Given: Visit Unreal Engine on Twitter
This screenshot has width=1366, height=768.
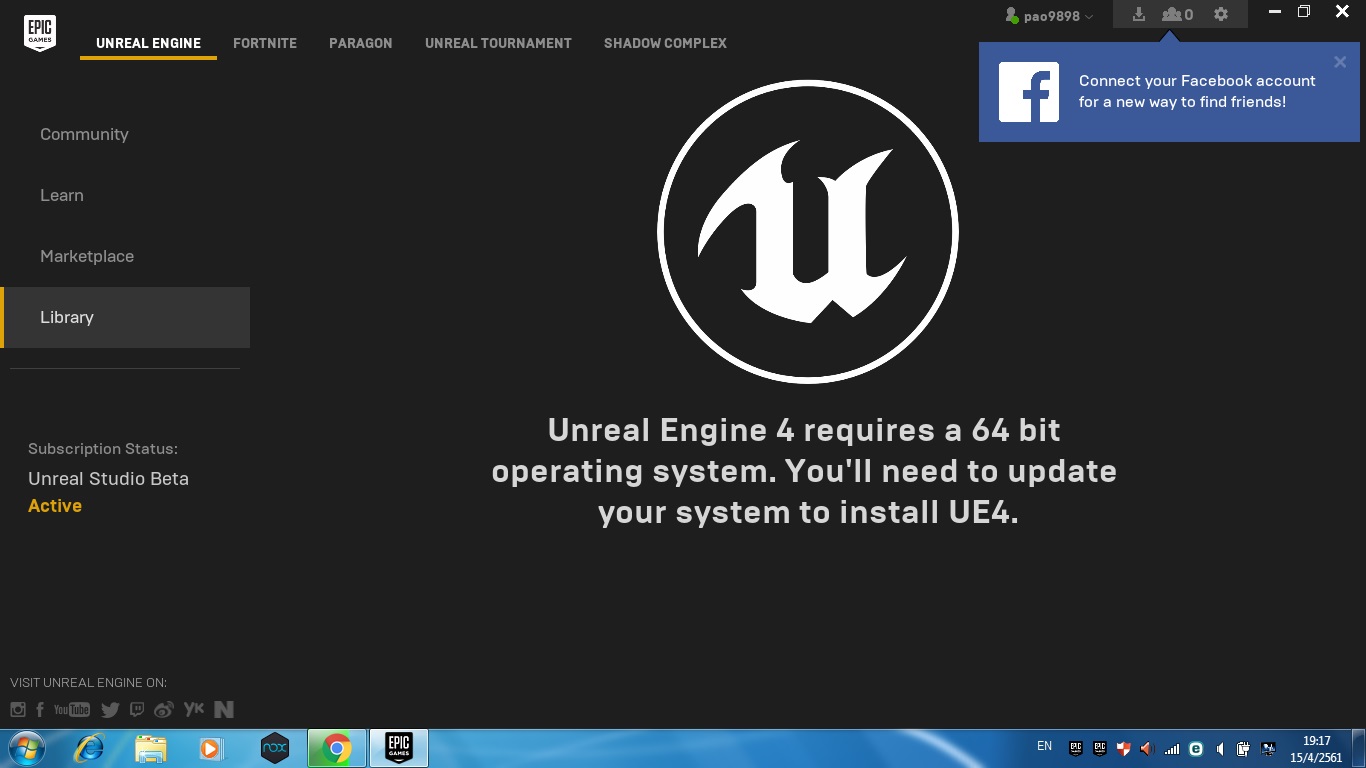Looking at the screenshot, I should coord(110,710).
